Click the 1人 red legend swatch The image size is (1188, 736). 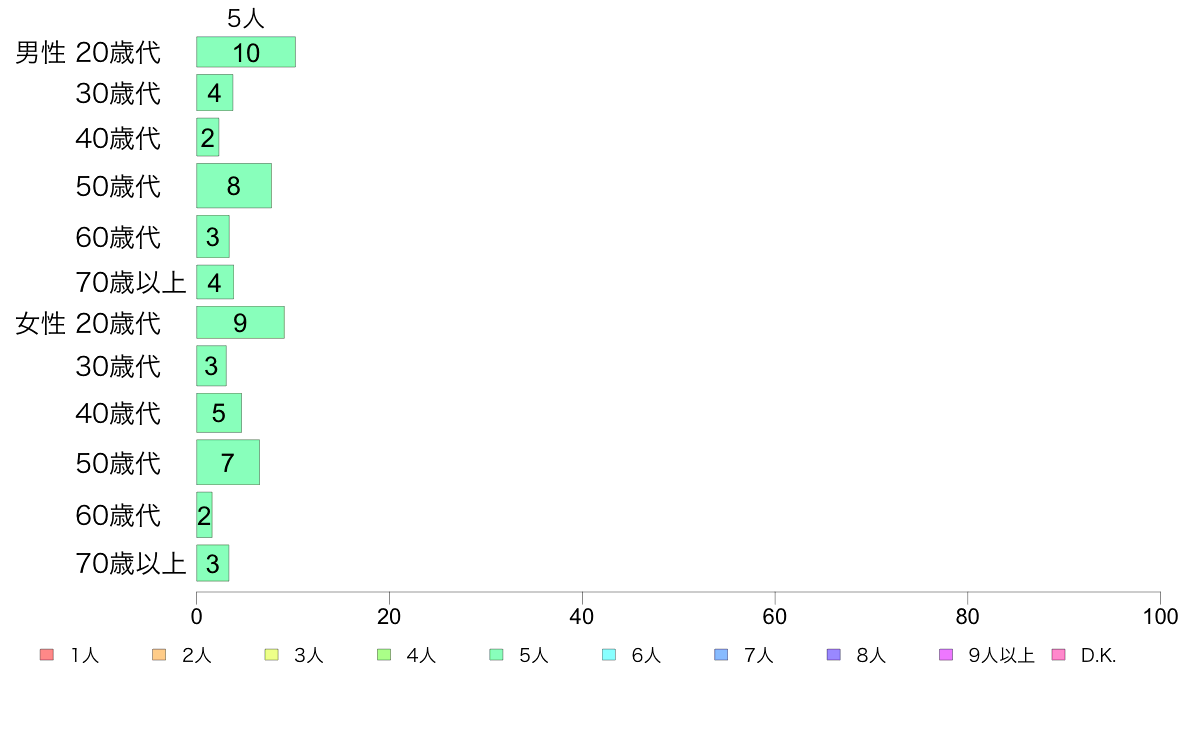click(47, 655)
